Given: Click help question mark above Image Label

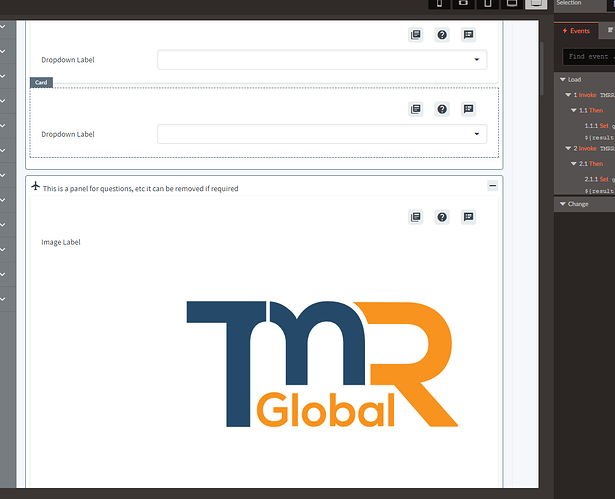Looking at the screenshot, I should coord(442,217).
